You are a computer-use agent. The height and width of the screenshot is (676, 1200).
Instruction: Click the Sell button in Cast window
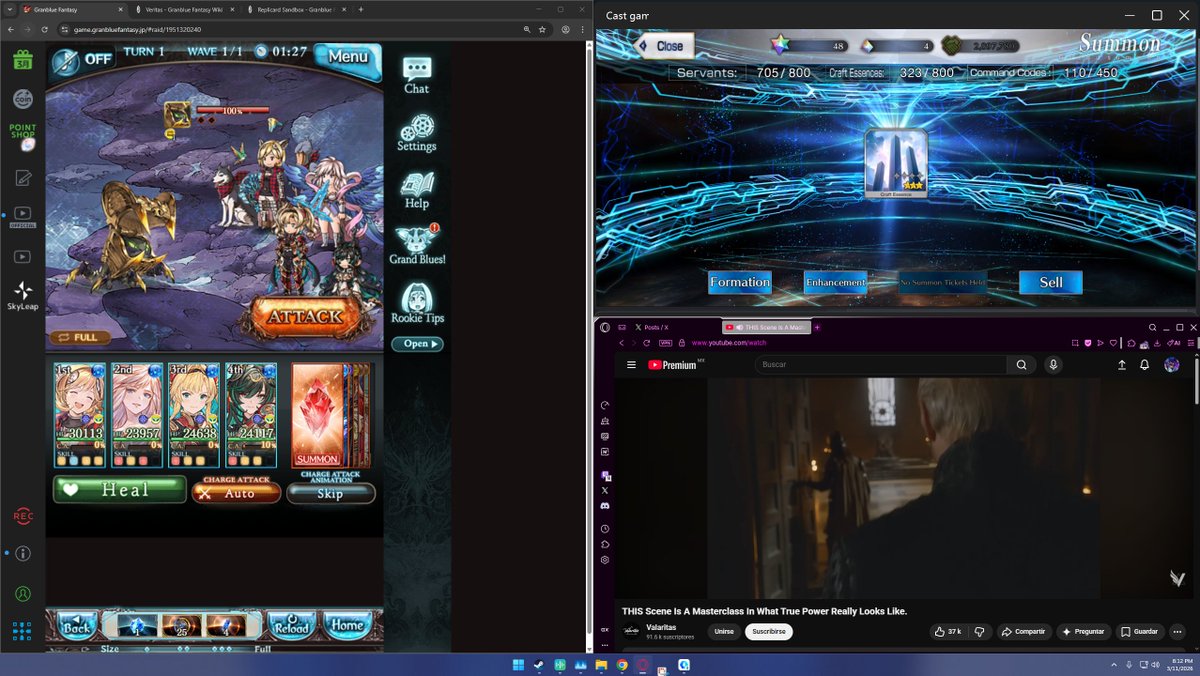1051,282
